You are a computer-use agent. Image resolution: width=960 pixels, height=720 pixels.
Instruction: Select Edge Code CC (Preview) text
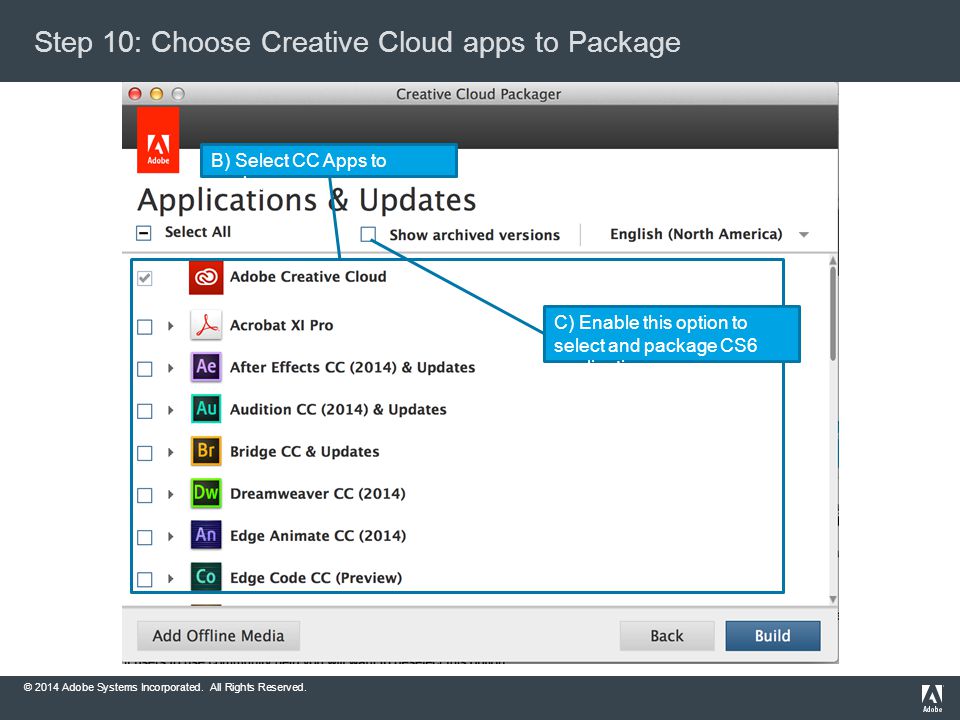click(x=316, y=578)
